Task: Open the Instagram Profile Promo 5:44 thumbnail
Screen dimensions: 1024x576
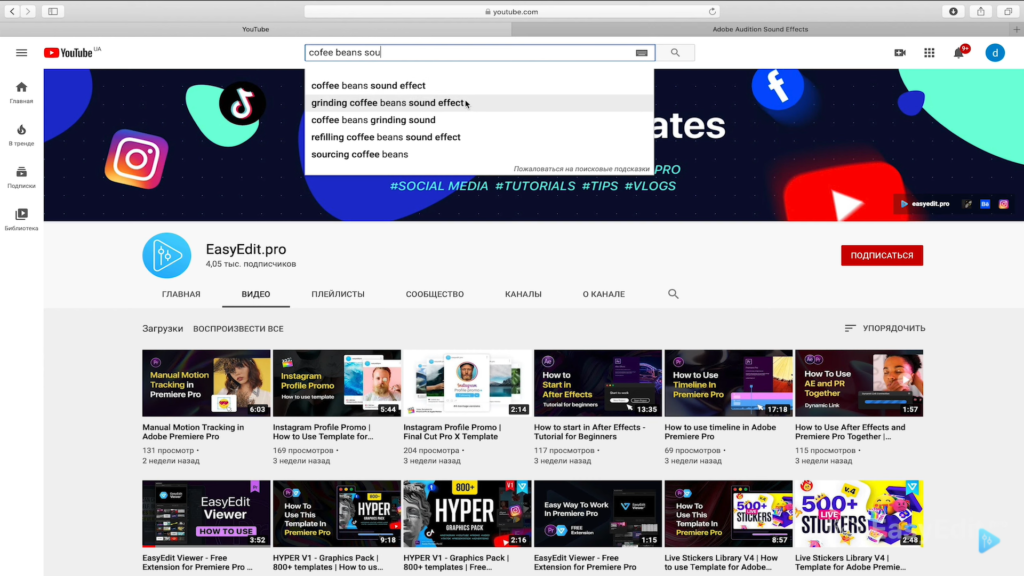Action: point(337,383)
